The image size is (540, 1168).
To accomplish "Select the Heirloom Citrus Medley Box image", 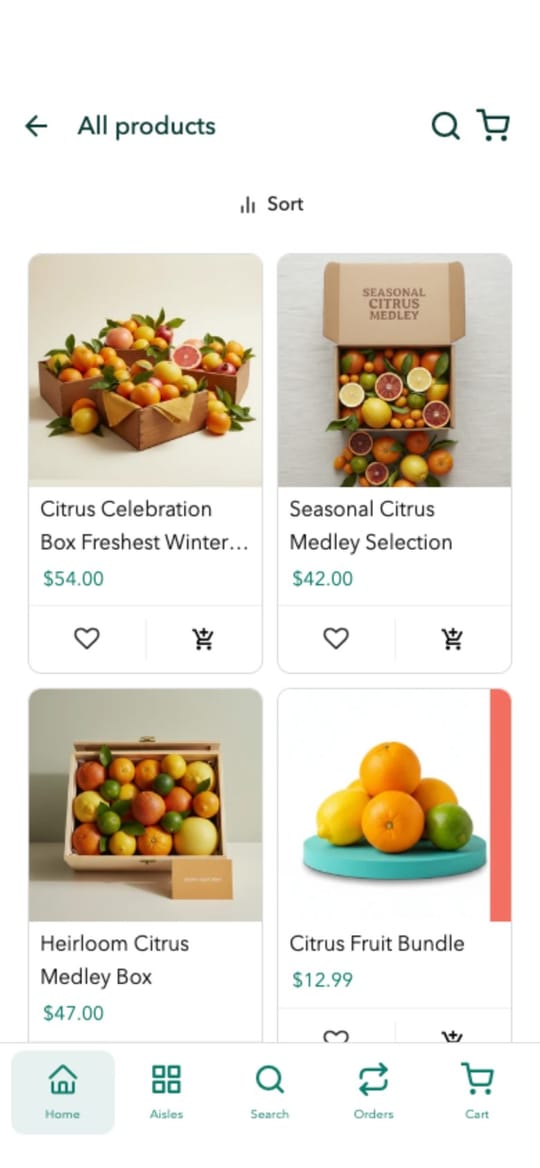I will (x=145, y=805).
